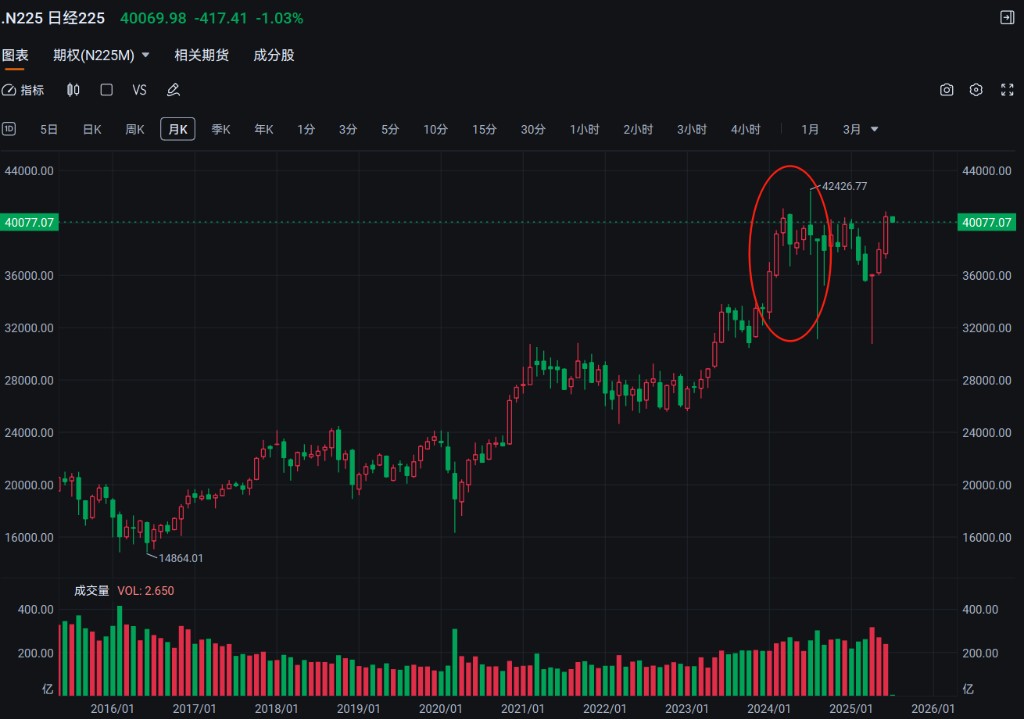Open chart settings hexagon icon
The width and height of the screenshot is (1024, 719).
pos(976,90)
